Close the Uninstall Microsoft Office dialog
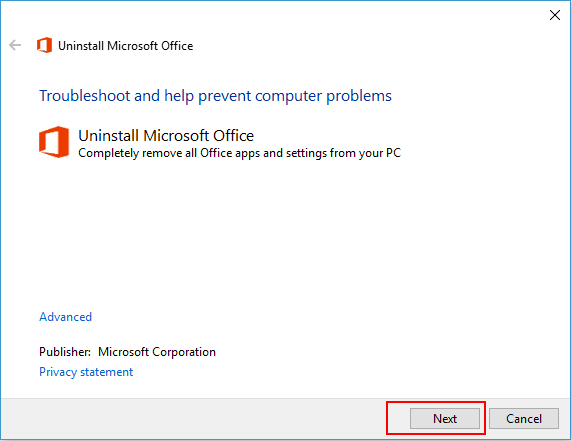The image size is (572, 441). [x=555, y=15]
